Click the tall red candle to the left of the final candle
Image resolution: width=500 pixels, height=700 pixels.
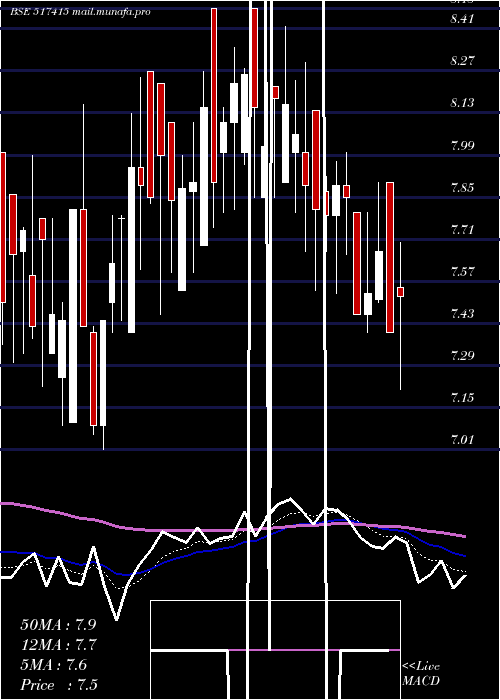[390, 257]
